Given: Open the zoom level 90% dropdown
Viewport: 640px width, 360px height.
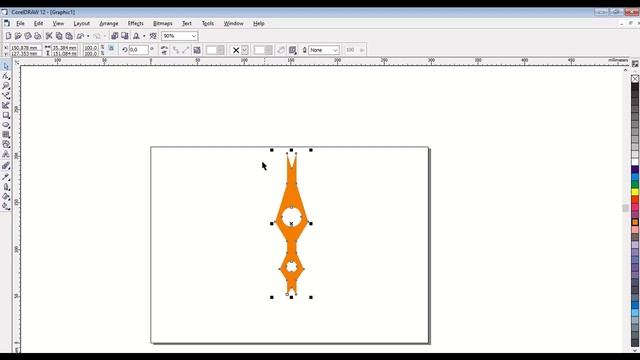Looking at the screenshot, I should coord(193,36).
